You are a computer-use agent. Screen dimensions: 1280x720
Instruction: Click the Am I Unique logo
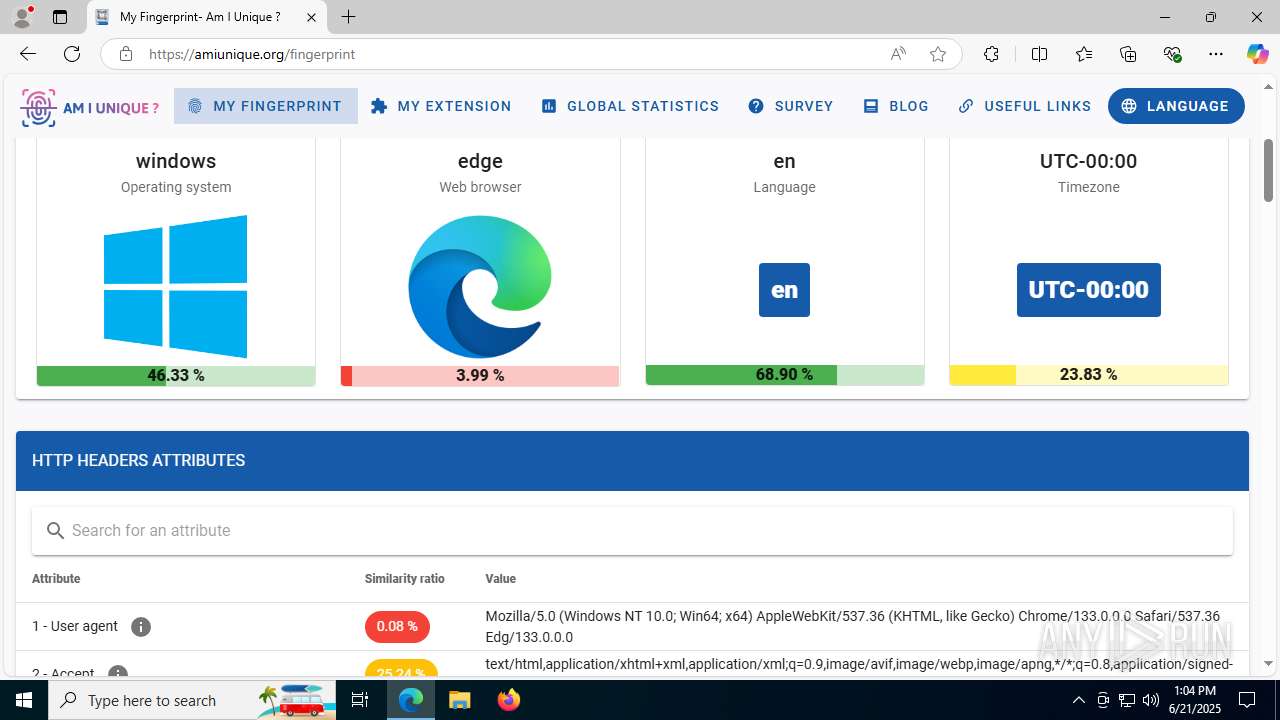(90, 107)
